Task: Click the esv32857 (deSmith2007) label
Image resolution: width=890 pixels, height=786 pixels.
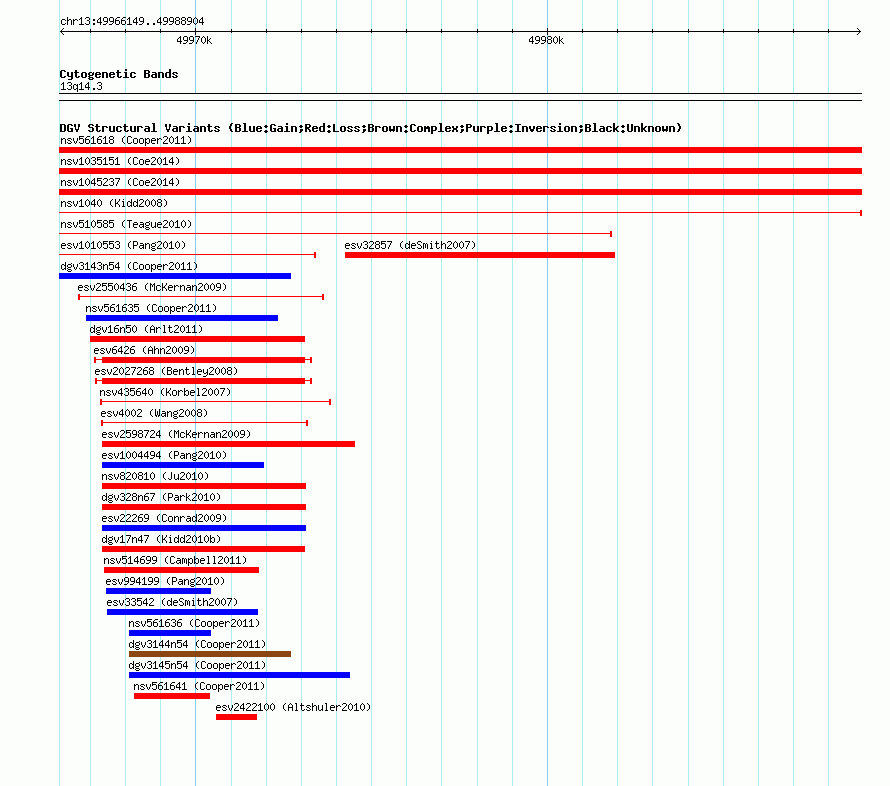Action: click(410, 245)
